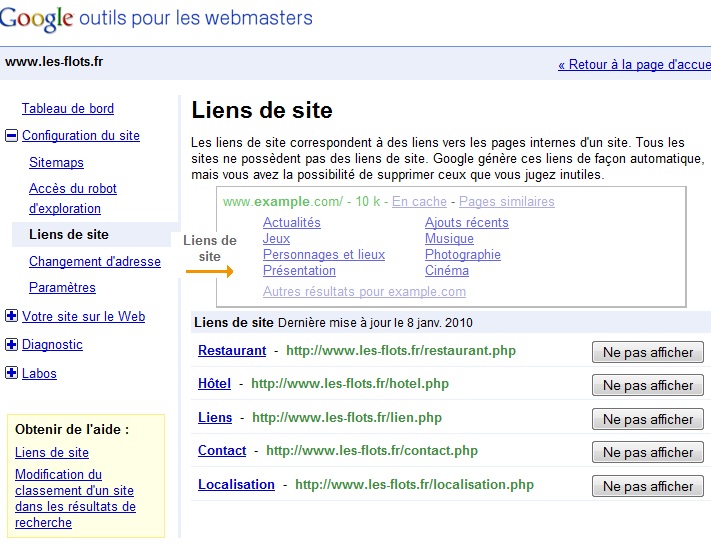Click the Dernière mise à jour date text
The height and width of the screenshot is (547, 711).
click(375, 322)
